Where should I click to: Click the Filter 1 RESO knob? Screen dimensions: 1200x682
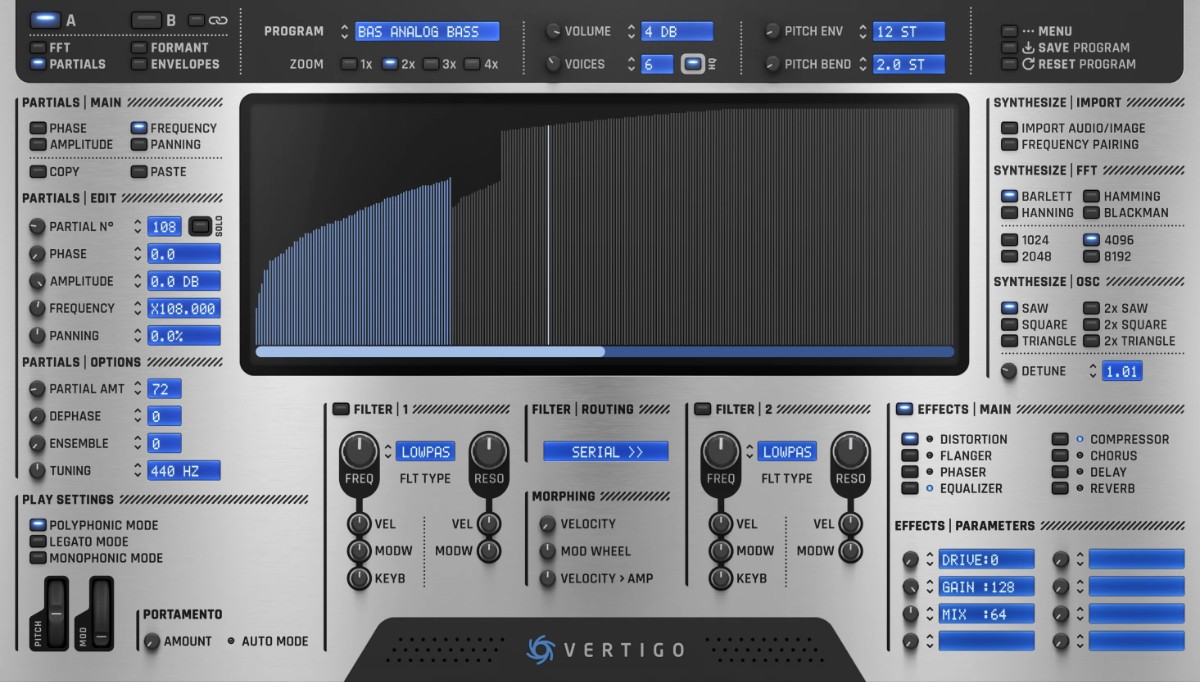tap(489, 452)
